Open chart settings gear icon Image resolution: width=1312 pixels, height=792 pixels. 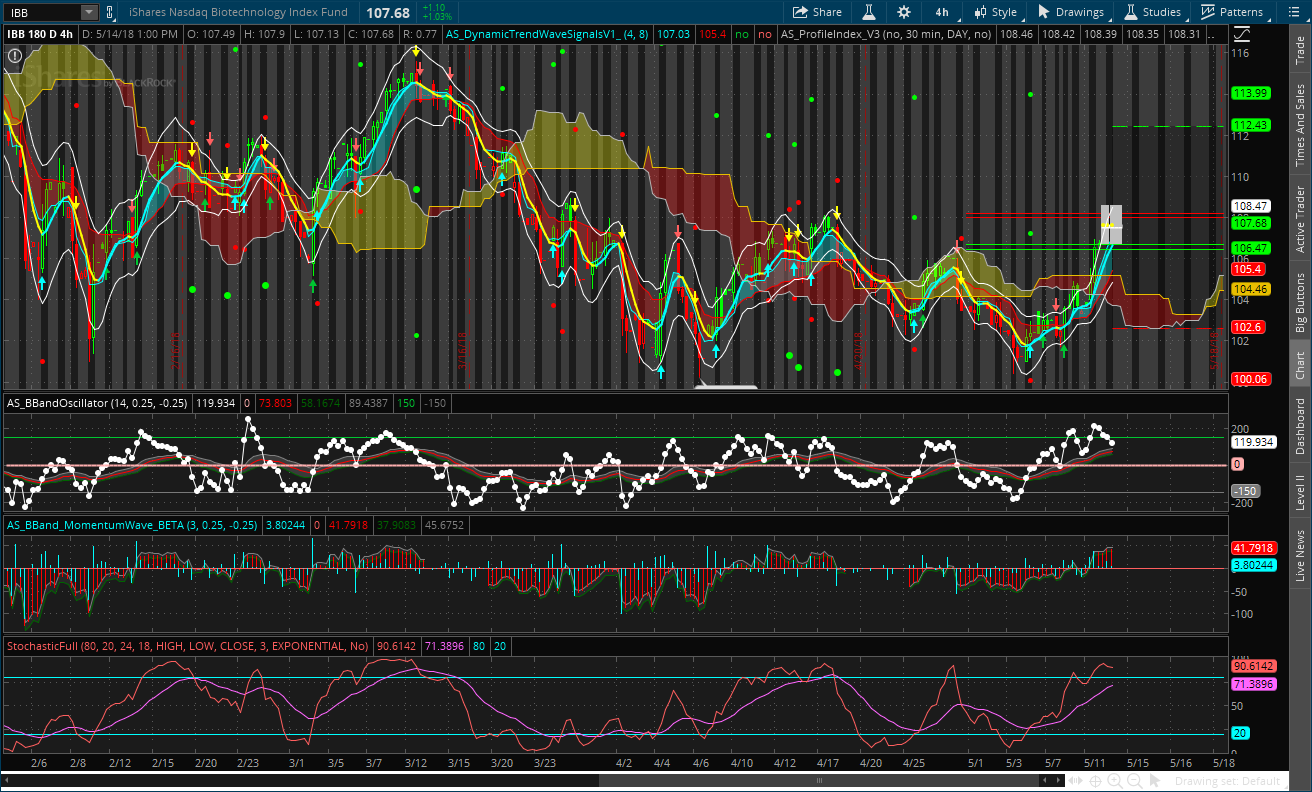coord(904,12)
